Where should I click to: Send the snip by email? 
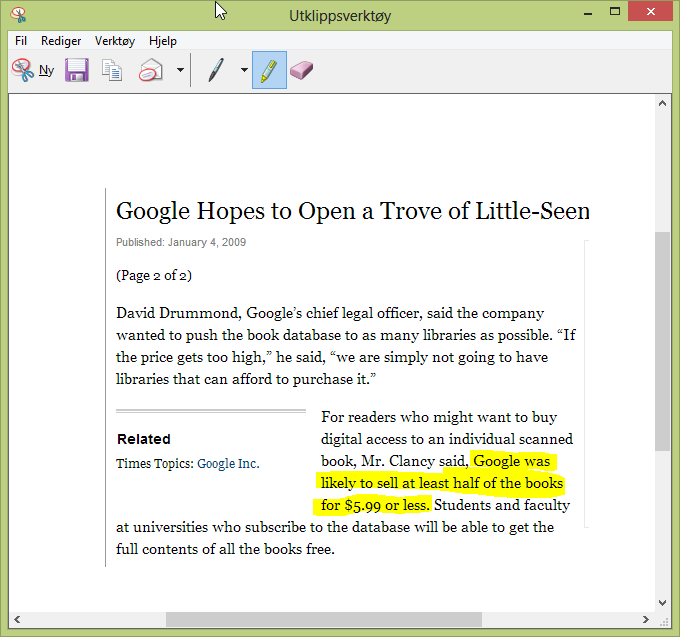(x=151, y=70)
